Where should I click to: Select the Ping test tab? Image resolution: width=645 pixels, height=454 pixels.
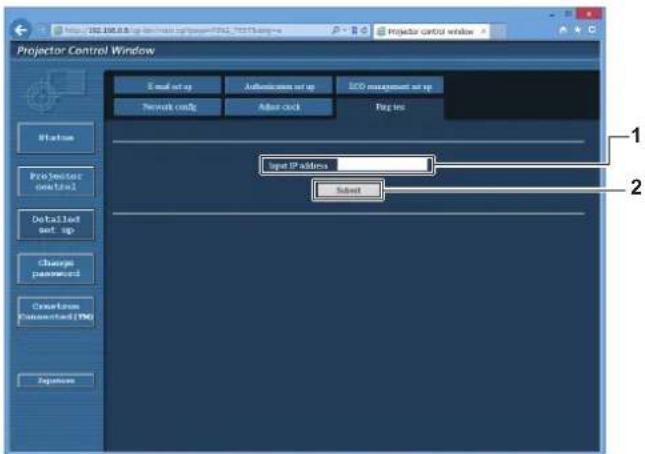(390, 107)
